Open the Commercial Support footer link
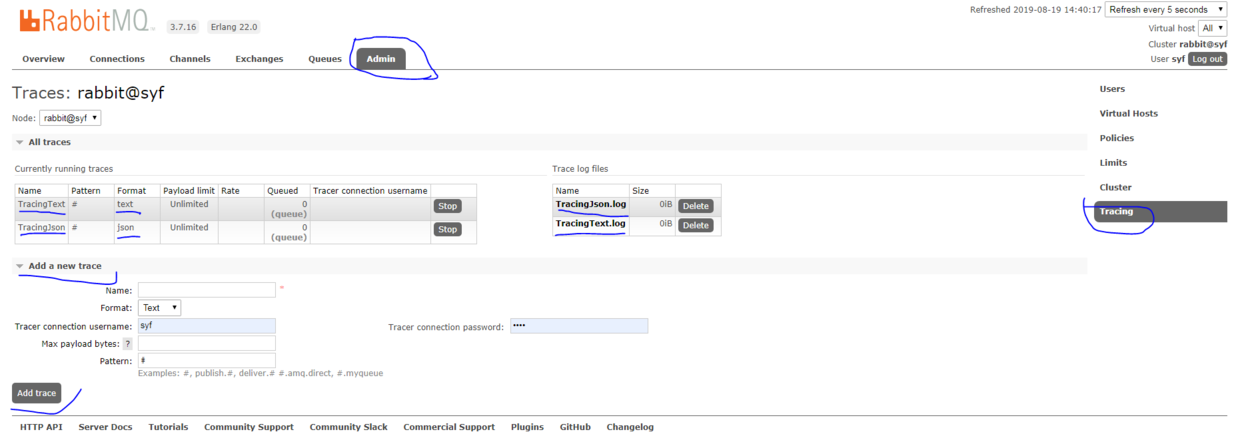The width and height of the screenshot is (1240, 444). (x=449, y=427)
